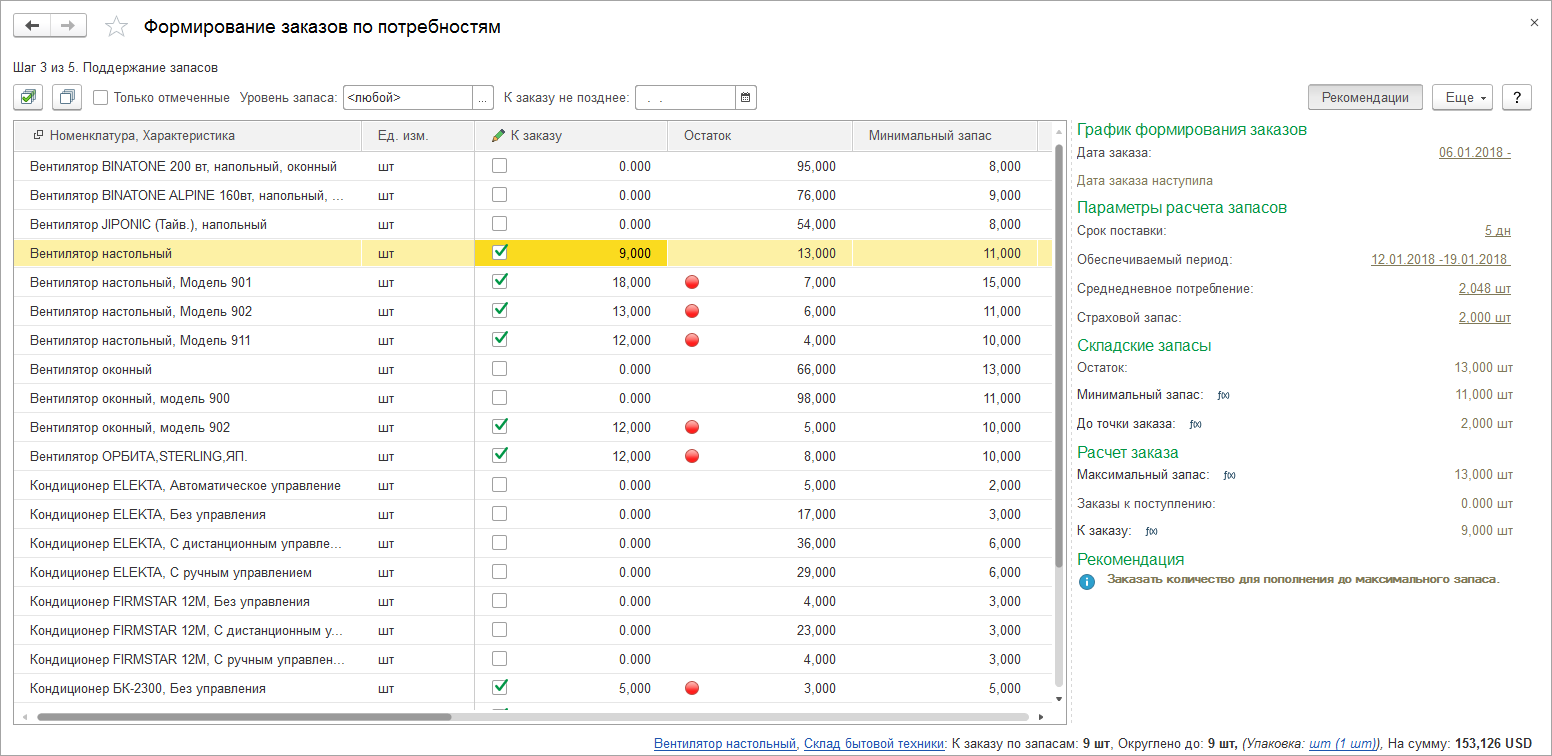Check the Вентилятор JIPONIC (Тайв.) order box

pos(500,224)
